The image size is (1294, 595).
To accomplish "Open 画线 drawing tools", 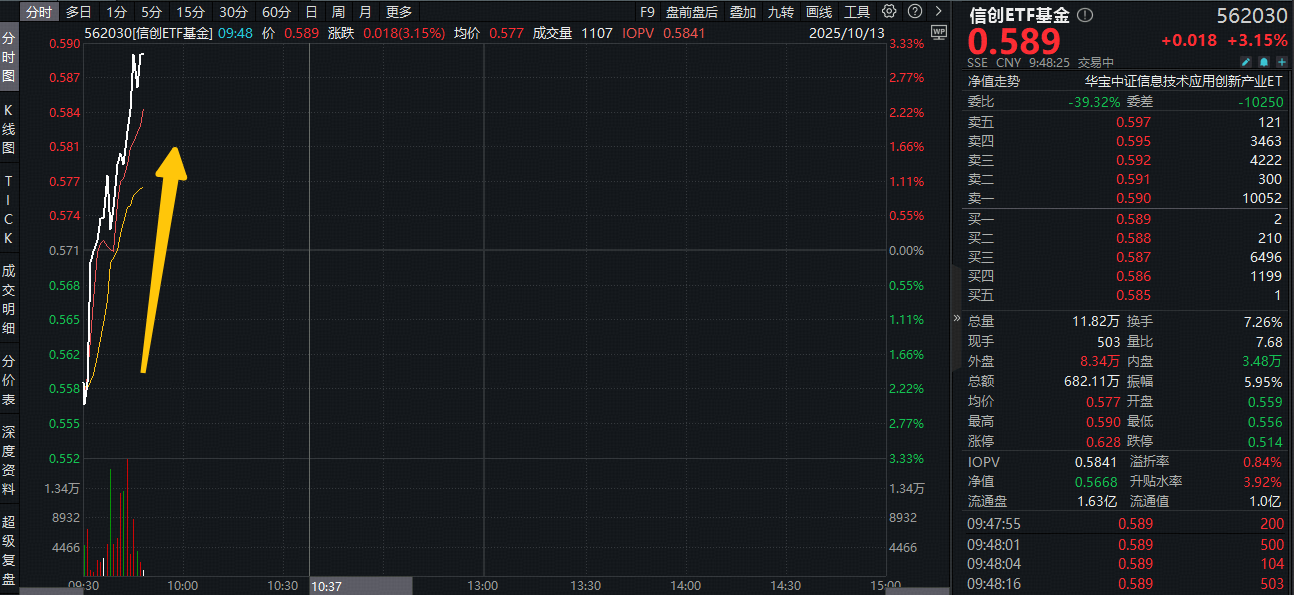I will pyautogui.click(x=819, y=12).
